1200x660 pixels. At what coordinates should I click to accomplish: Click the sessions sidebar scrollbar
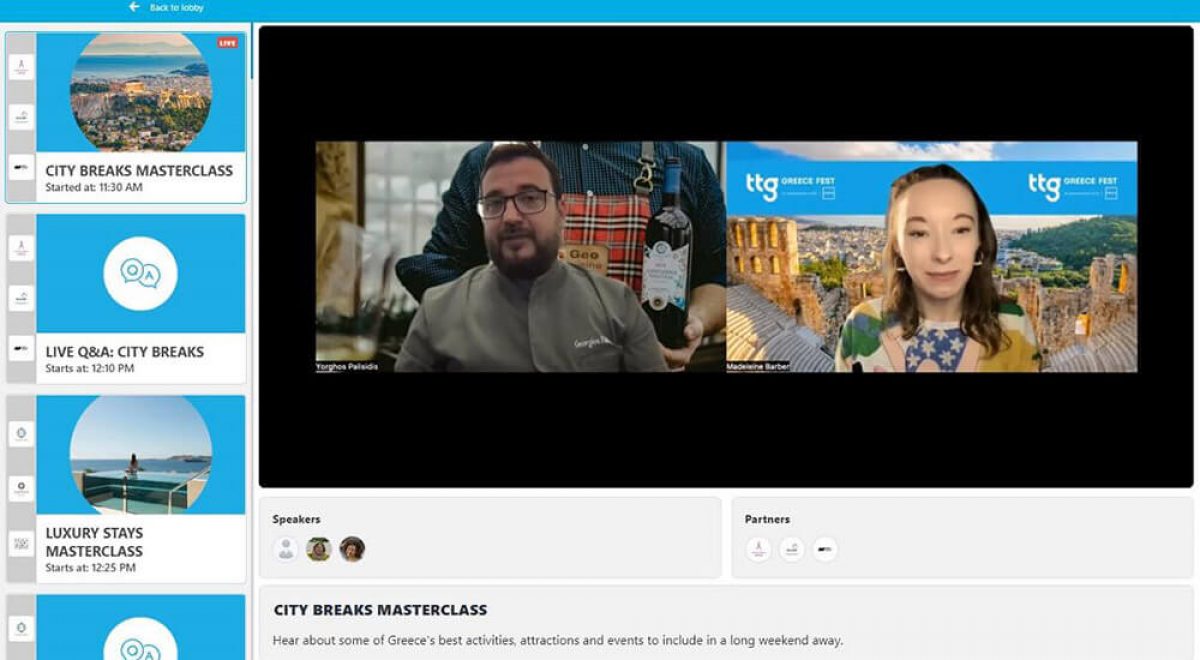click(x=251, y=50)
